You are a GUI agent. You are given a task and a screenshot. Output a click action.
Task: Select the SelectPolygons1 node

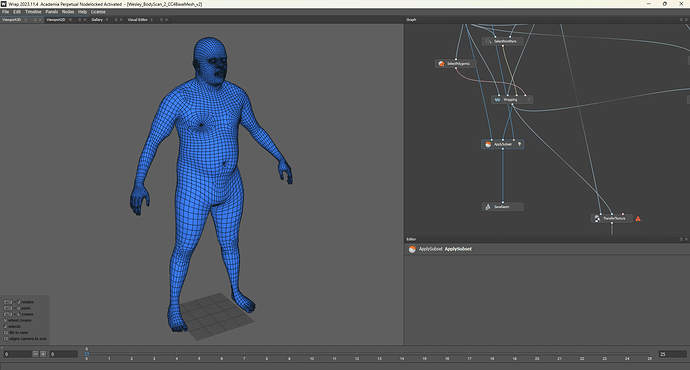pyautogui.click(x=456, y=64)
